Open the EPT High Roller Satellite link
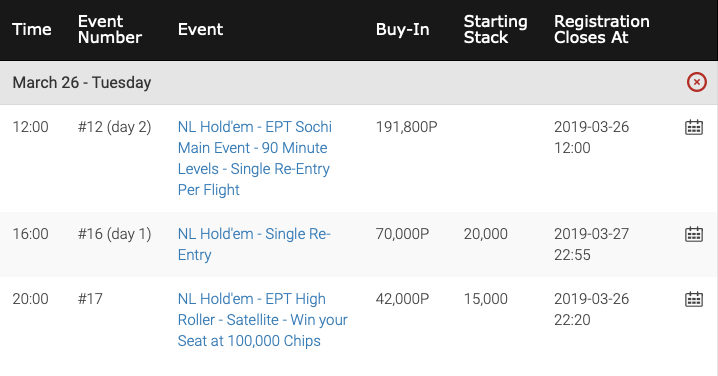The image size is (718, 376). pos(263,320)
